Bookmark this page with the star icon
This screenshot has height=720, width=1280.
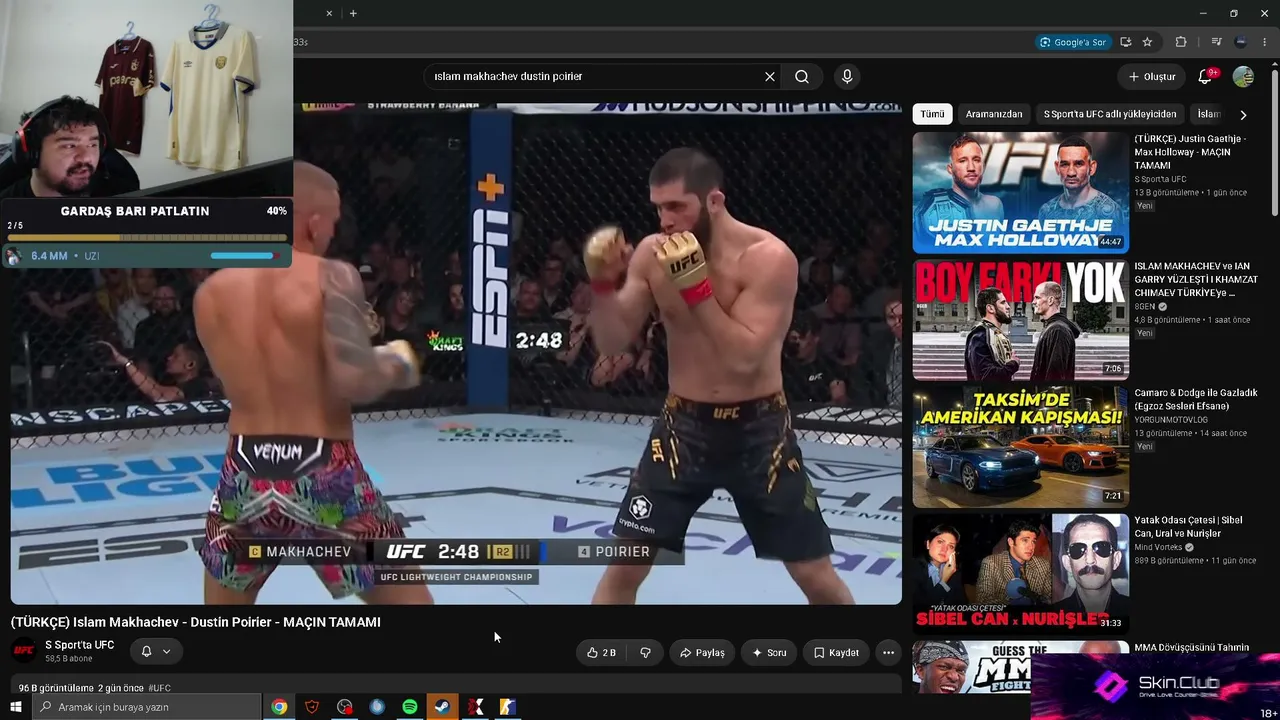coord(1147,42)
